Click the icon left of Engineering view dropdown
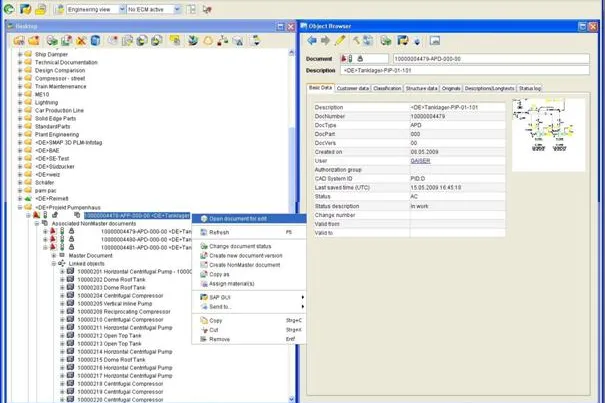Screen dimensions: 605x403 tap(59, 9)
